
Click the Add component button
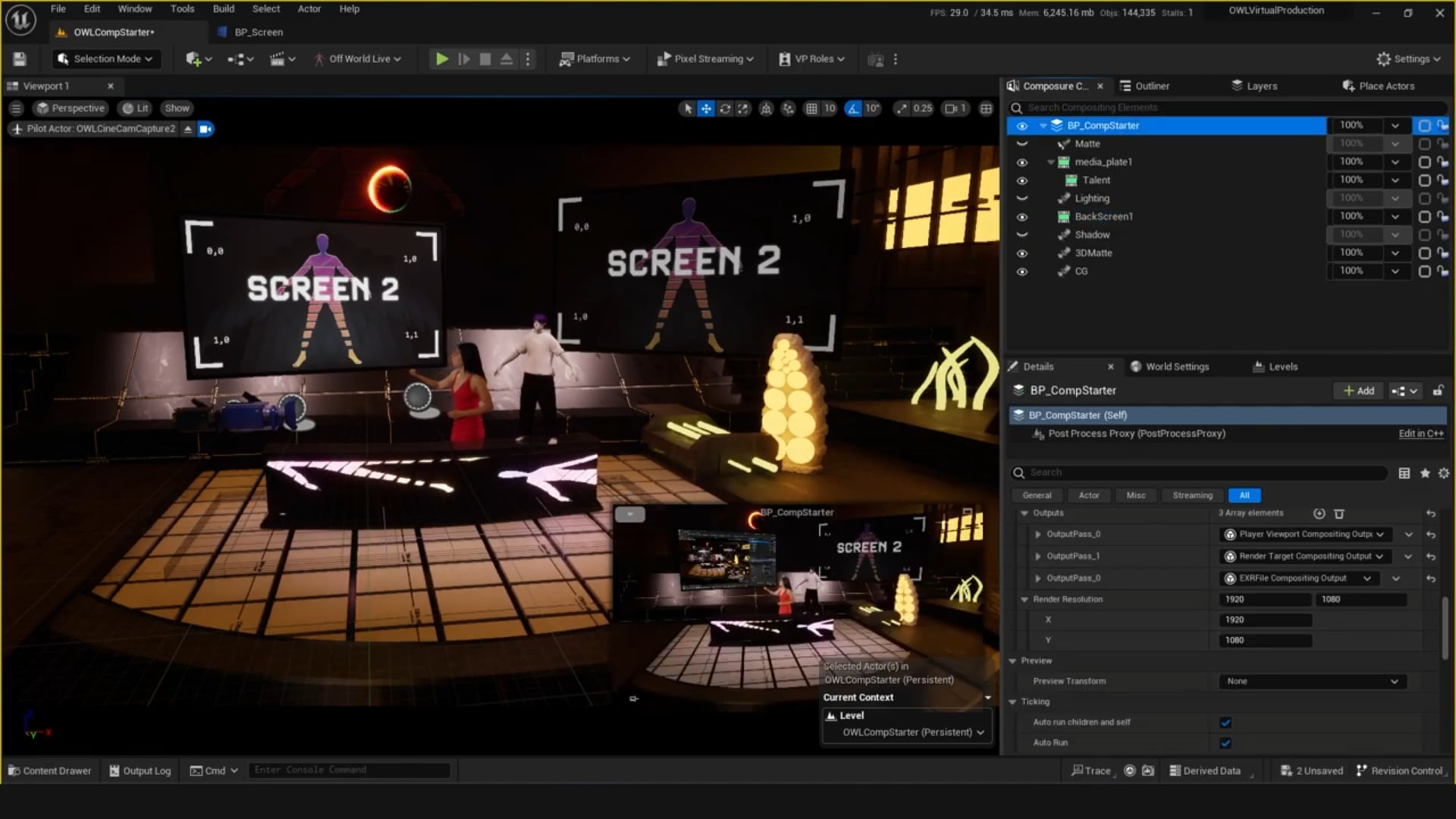1358,391
